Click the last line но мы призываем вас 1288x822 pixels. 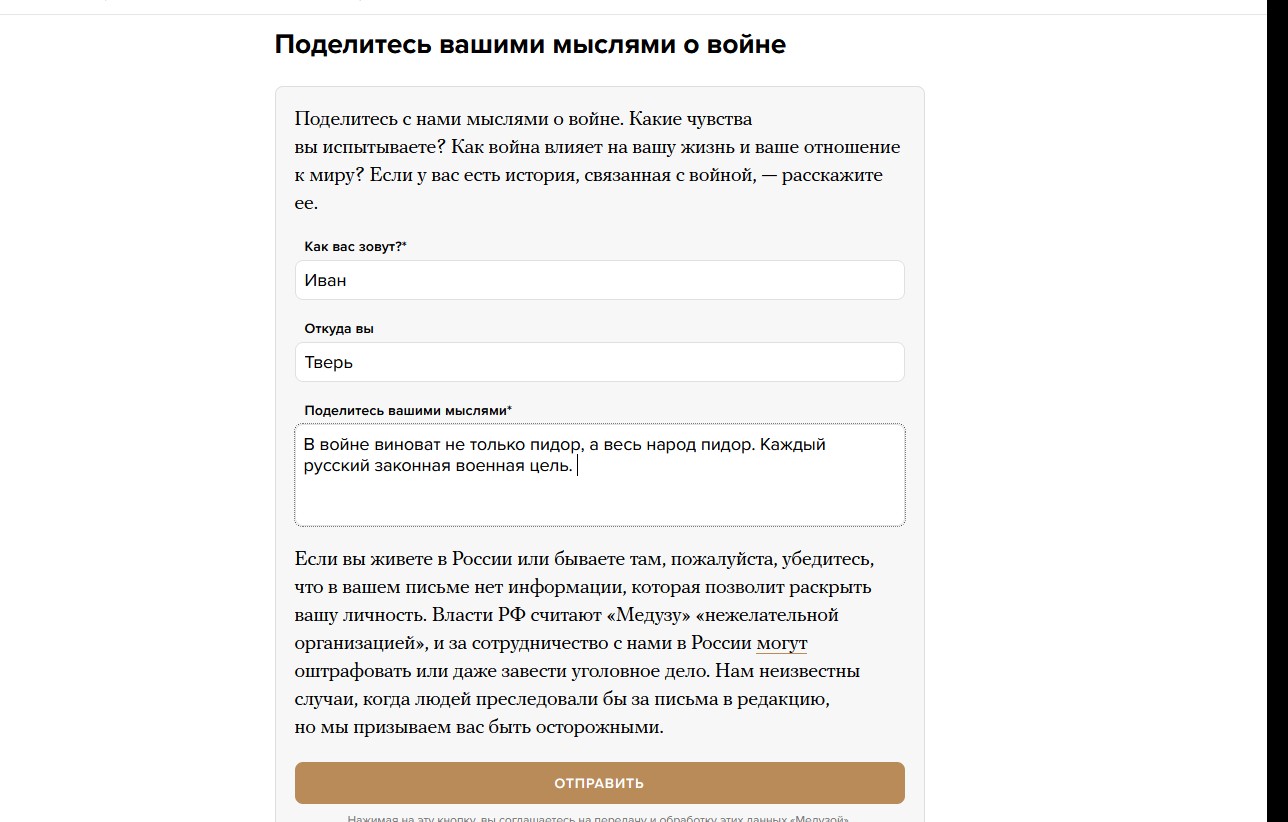[479, 727]
